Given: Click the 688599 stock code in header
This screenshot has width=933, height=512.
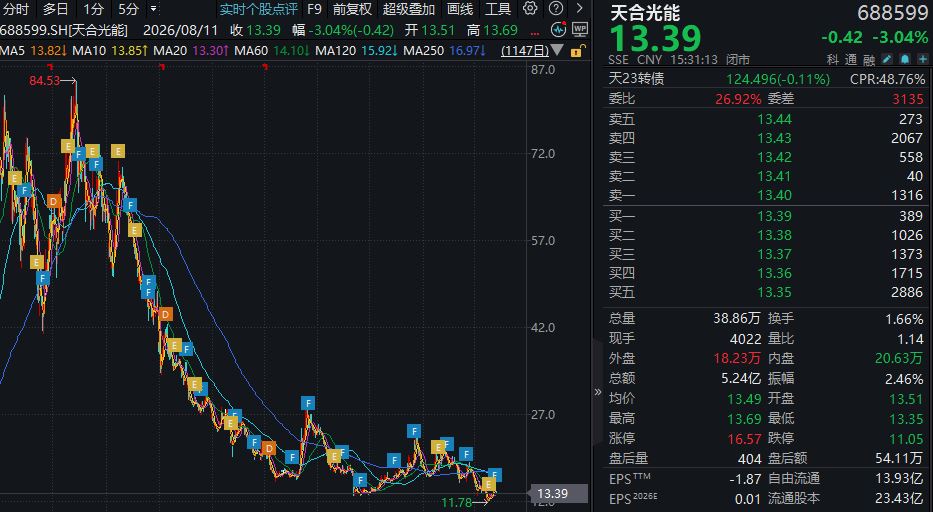Looking at the screenshot, I should click(x=893, y=13).
